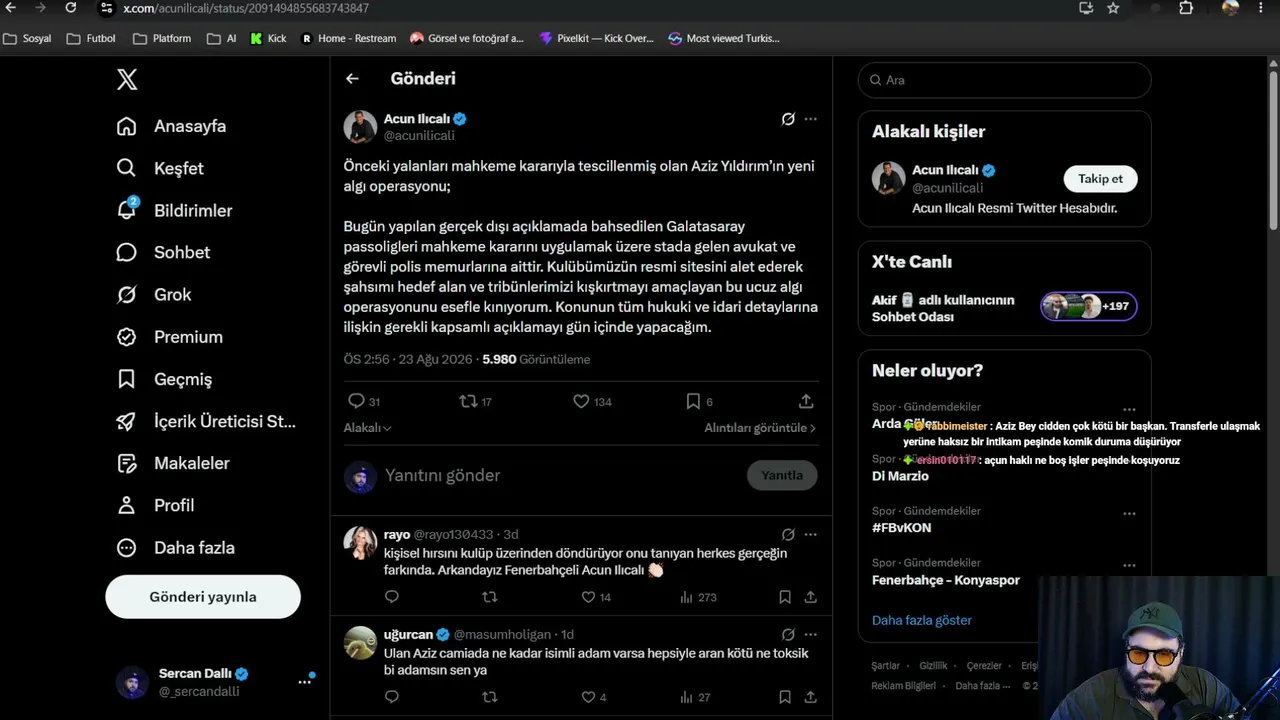1280x720 pixels.
Task: Bookmark uğurcan's reply
Action: coord(785,697)
